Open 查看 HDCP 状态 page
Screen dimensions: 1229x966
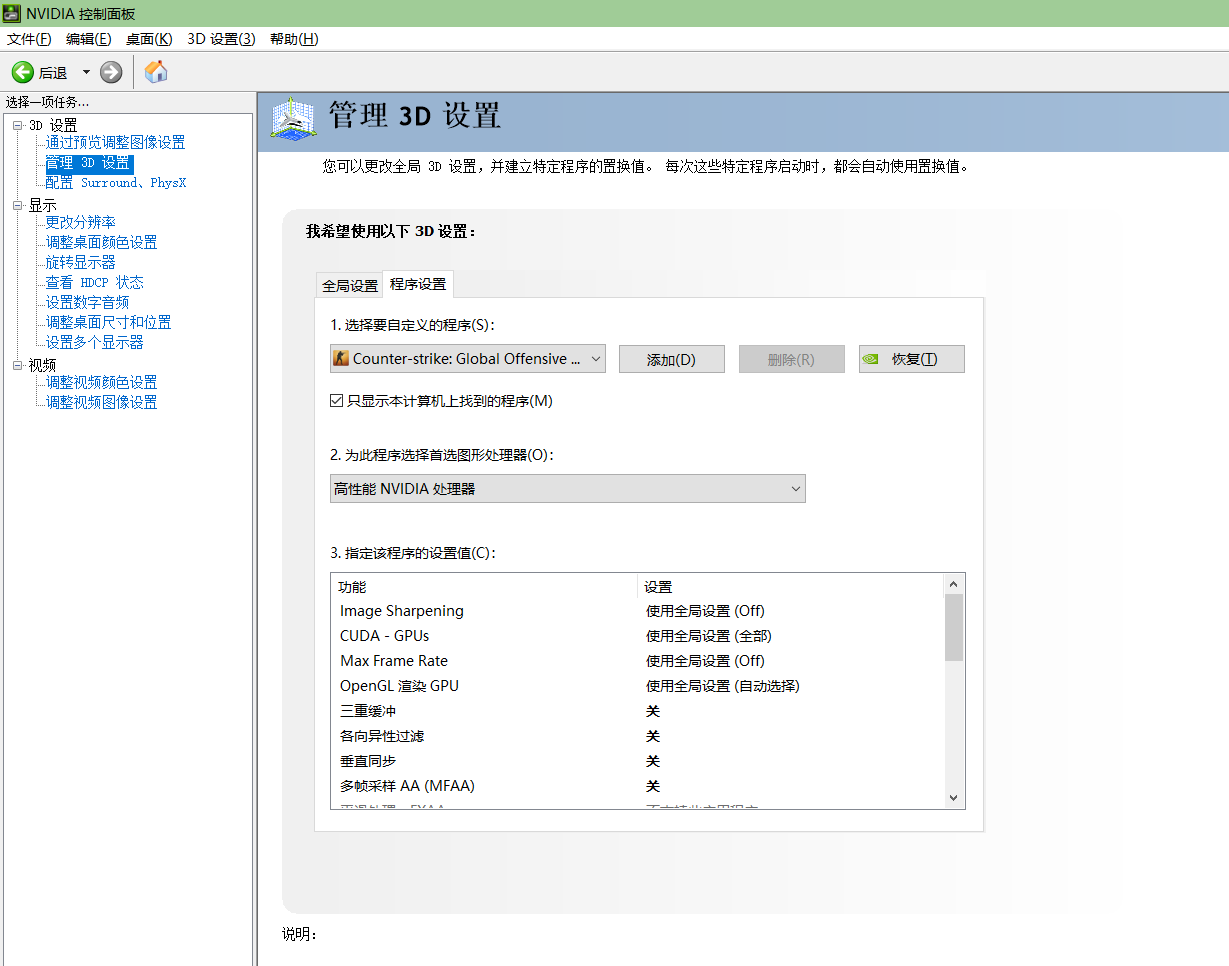94,282
